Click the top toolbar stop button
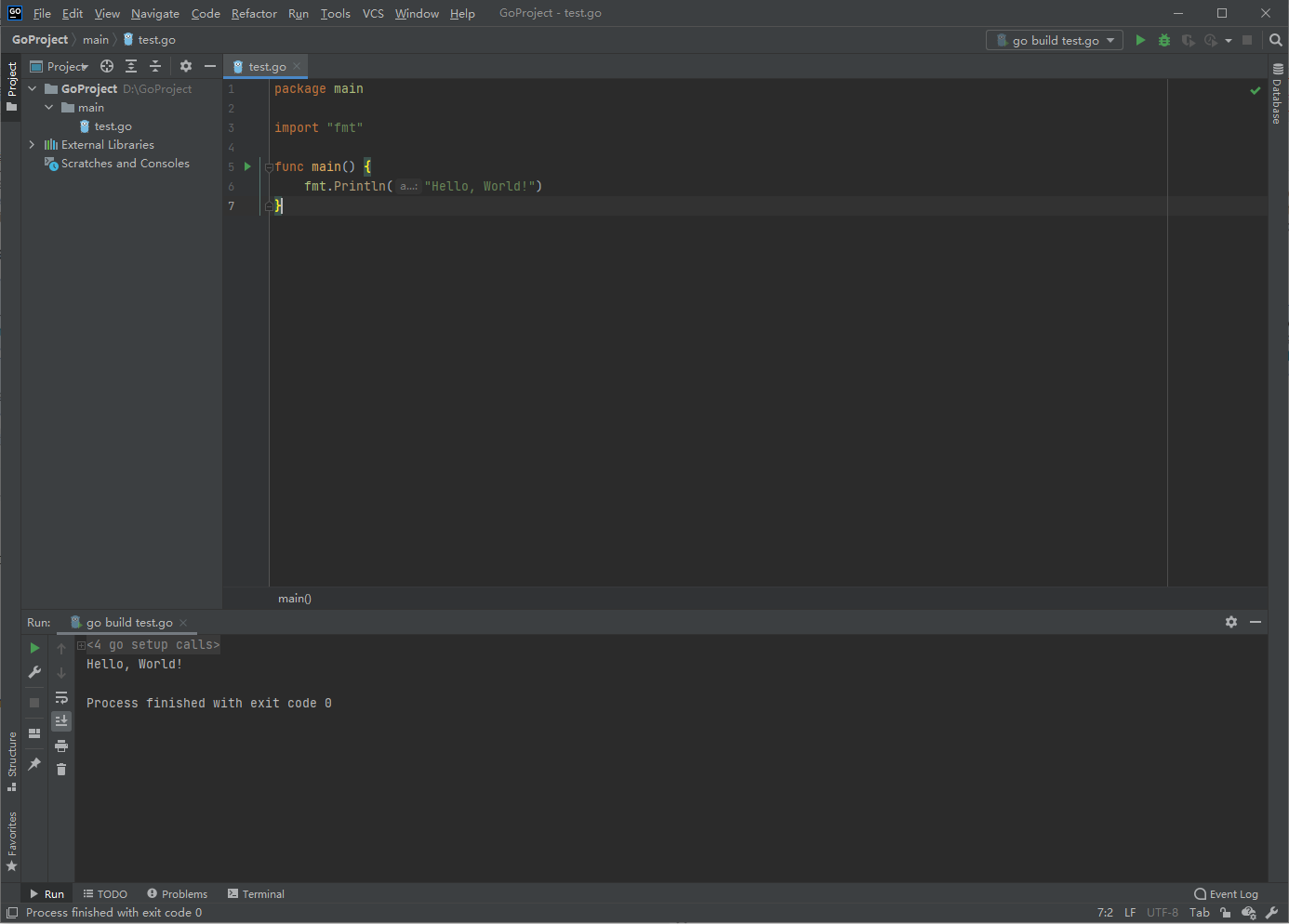The image size is (1289, 924). pyautogui.click(x=1247, y=40)
